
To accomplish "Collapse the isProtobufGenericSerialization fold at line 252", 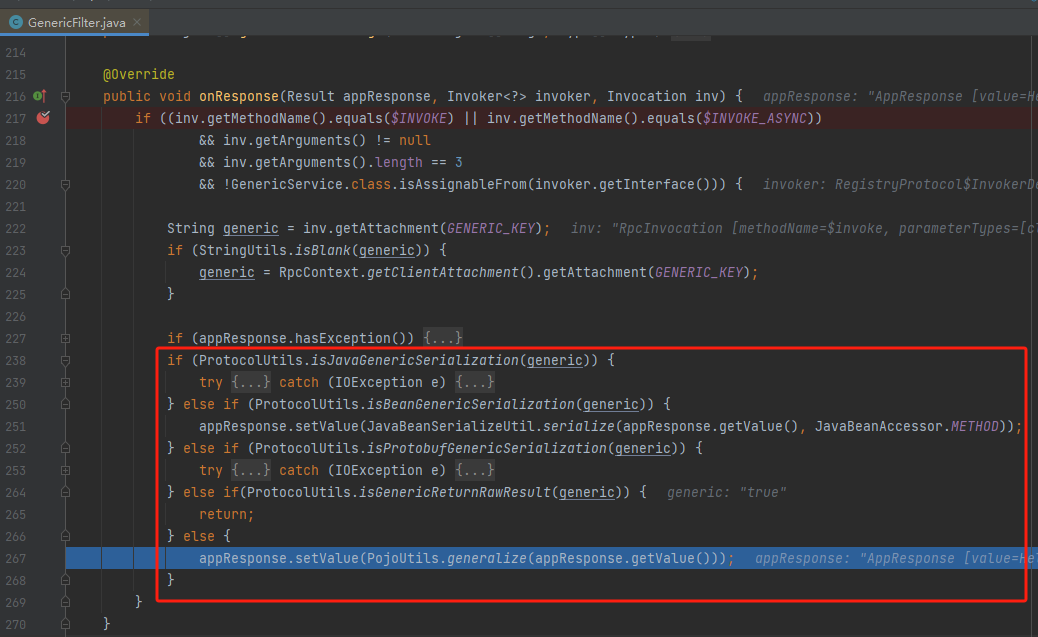I will pyautogui.click(x=66, y=448).
